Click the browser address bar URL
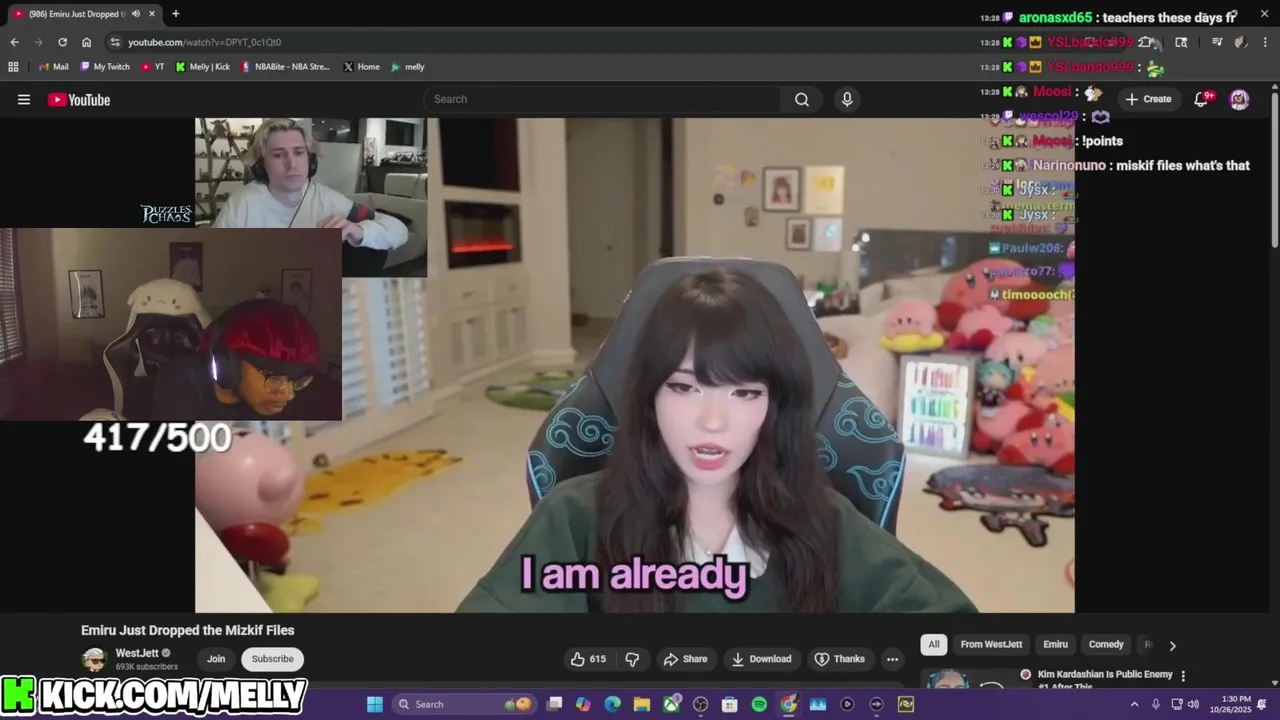The height and width of the screenshot is (720, 1280). pyautogui.click(x=204, y=42)
